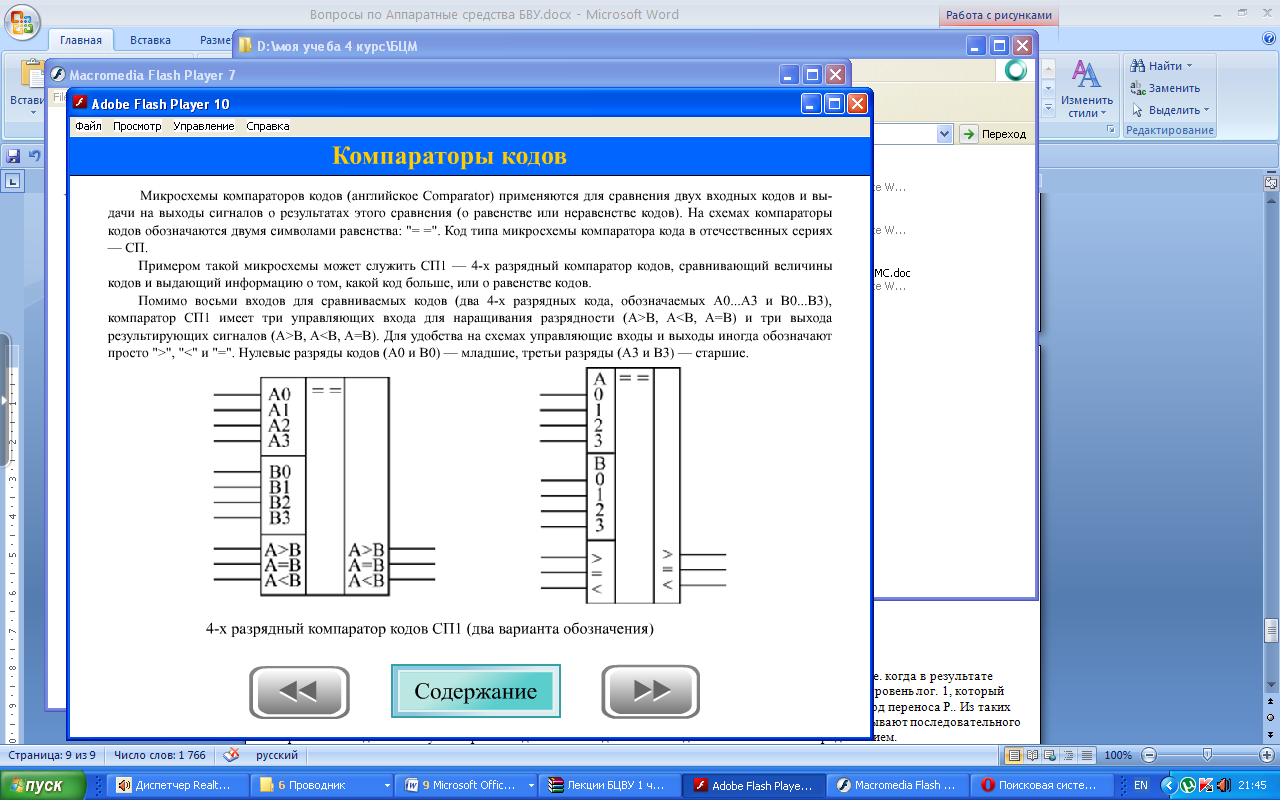Go to next slide with forward button
1280x800 pixels.
coord(651,692)
